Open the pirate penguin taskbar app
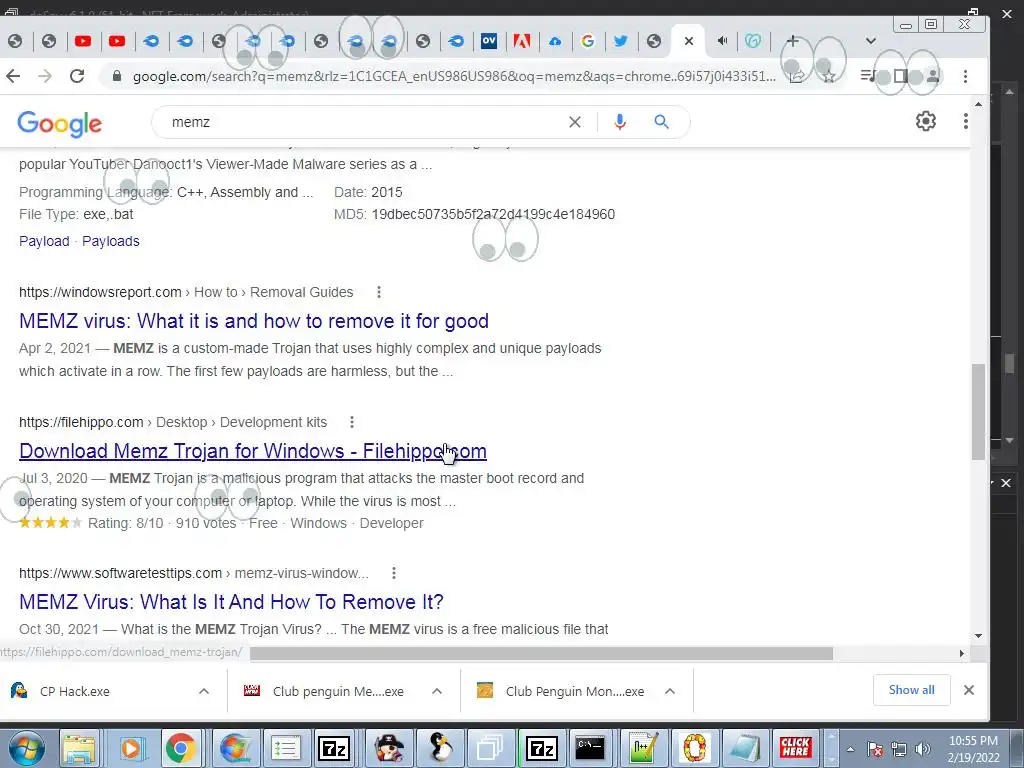Viewport: 1024px width, 768px height. pos(389,748)
